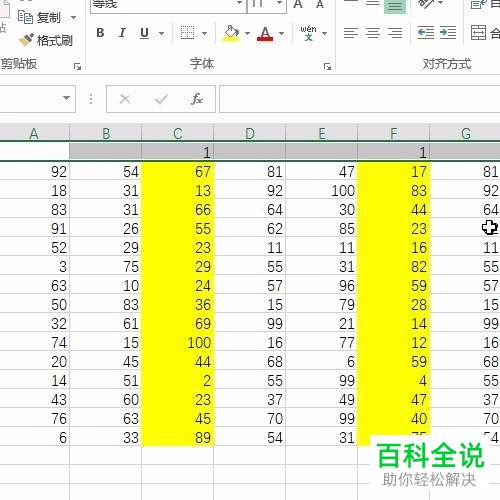This screenshot has height=500, width=500.
Task: Click merge cells icon
Action: [478, 33]
